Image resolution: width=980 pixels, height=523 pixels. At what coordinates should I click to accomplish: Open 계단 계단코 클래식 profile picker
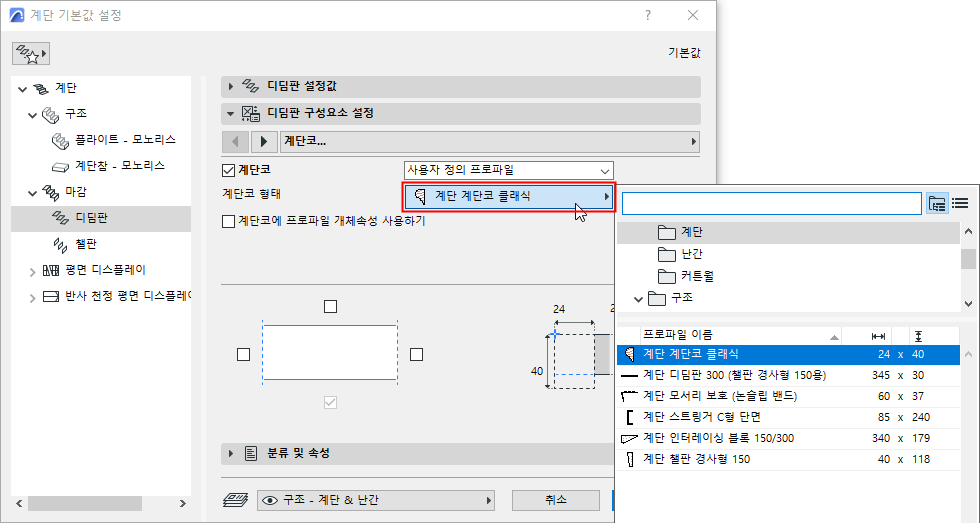509,196
